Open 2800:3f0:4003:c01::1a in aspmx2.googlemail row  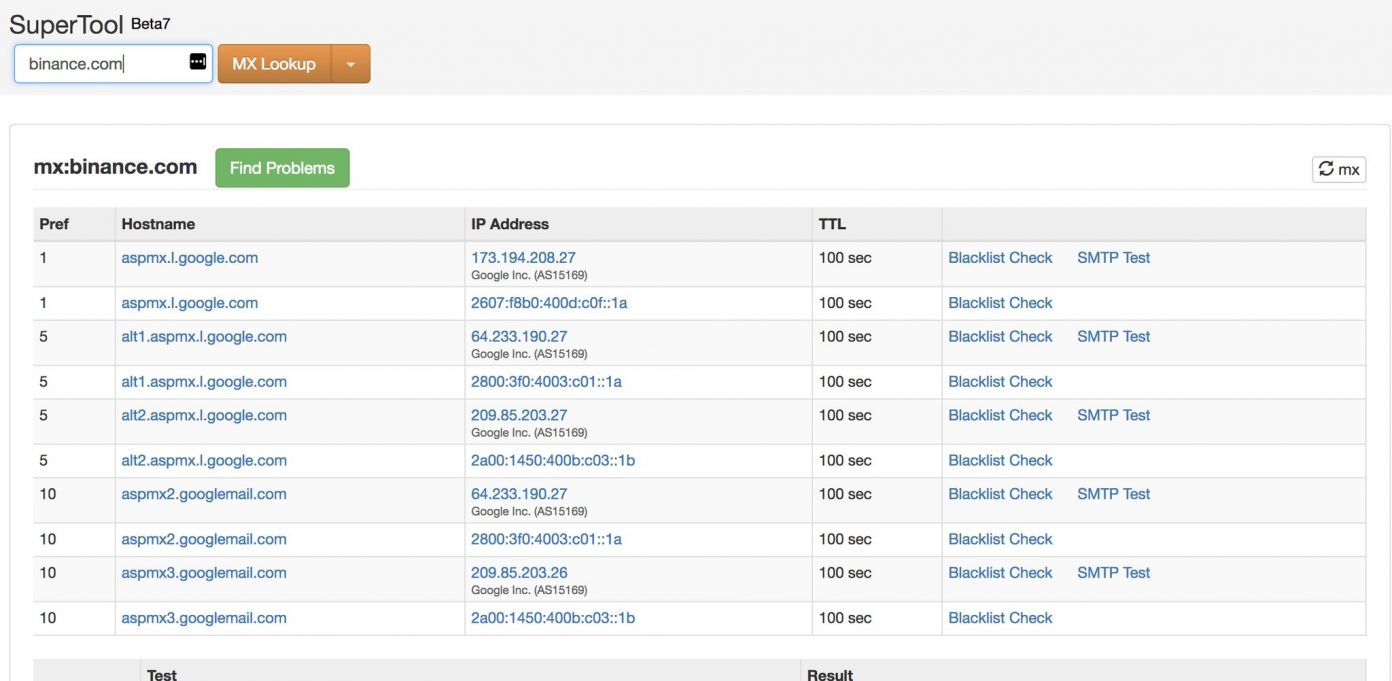(546, 539)
